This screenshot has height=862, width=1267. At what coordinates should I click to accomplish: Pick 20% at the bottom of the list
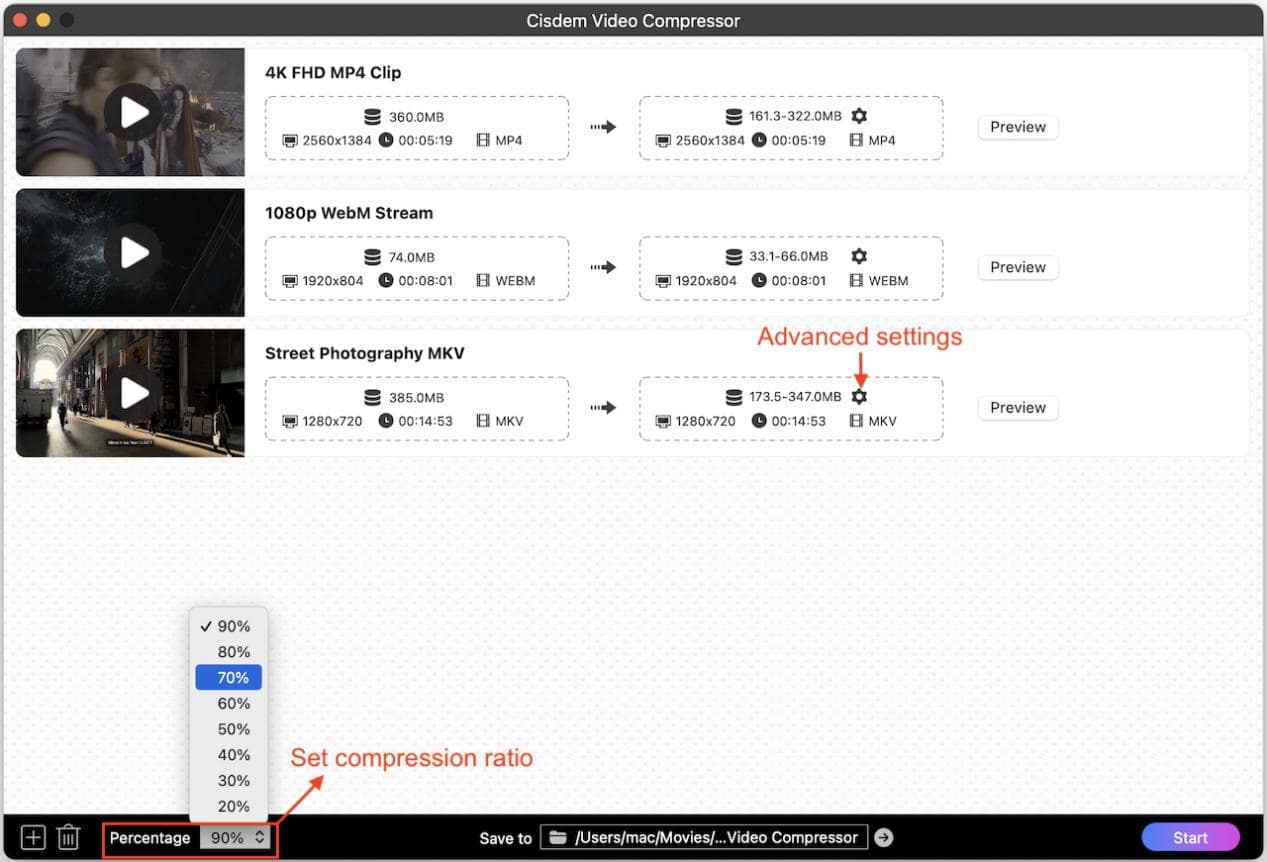tap(229, 806)
